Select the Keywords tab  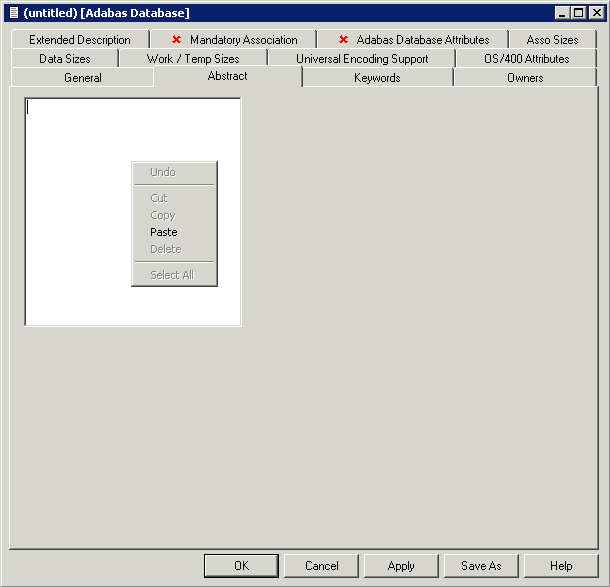[377, 78]
